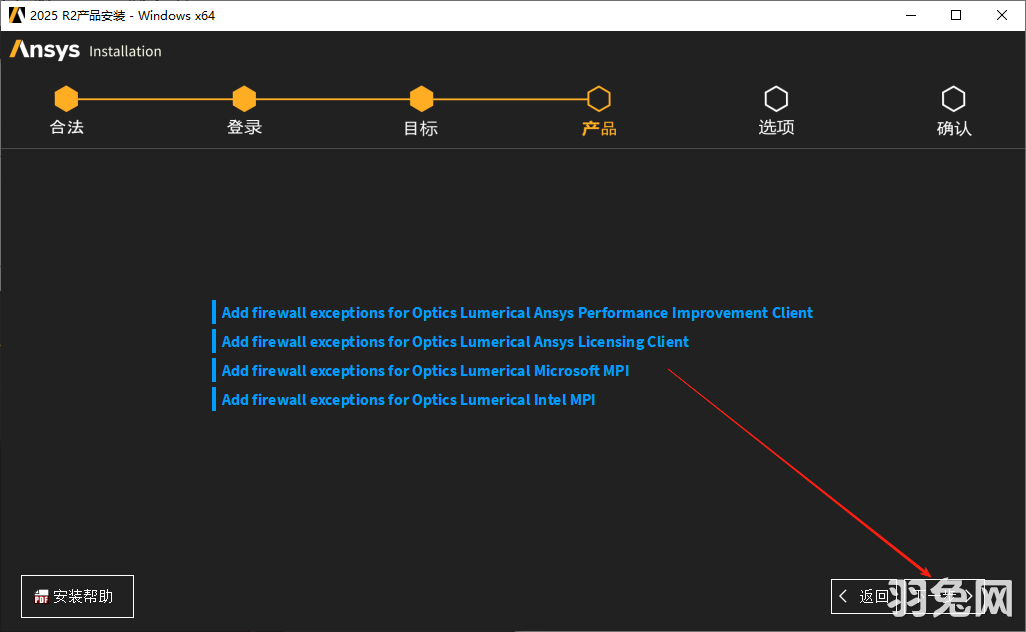This screenshot has width=1026, height=632.
Task: Select the 产品 step label
Action: click(x=599, y=128)
